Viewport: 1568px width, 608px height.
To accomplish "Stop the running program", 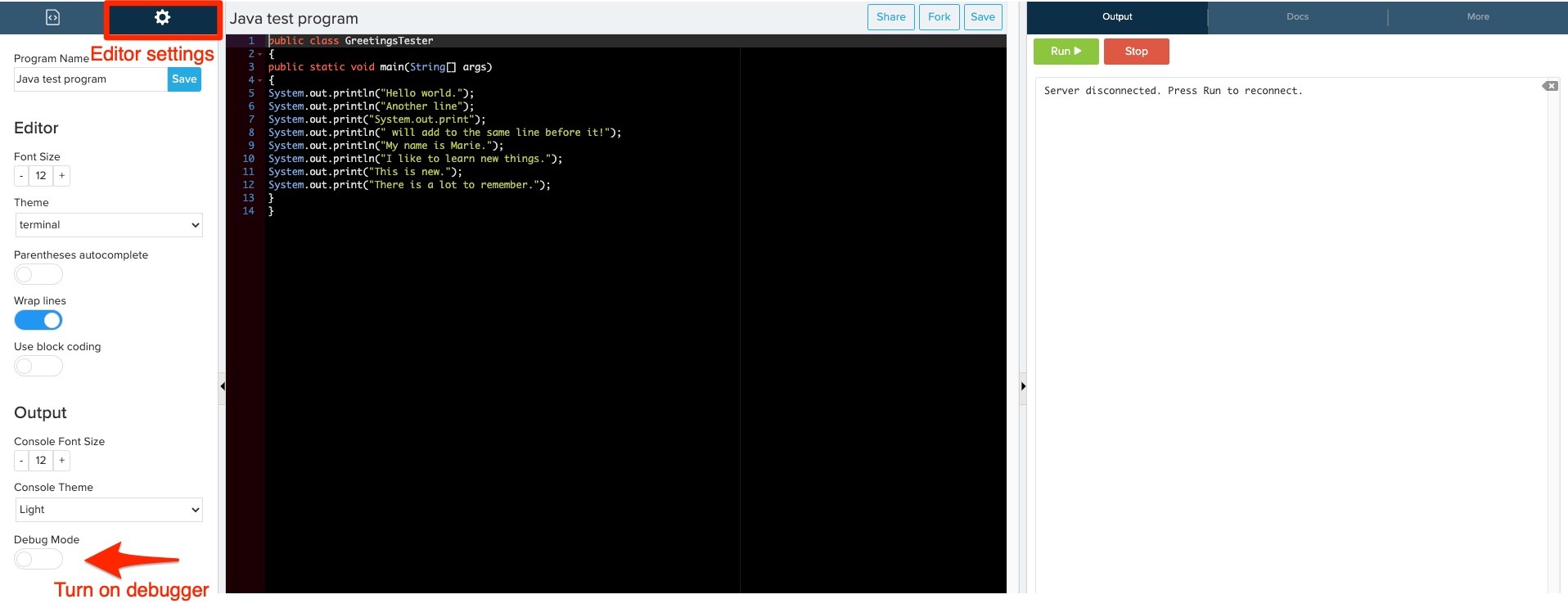I will point(1136,51).
